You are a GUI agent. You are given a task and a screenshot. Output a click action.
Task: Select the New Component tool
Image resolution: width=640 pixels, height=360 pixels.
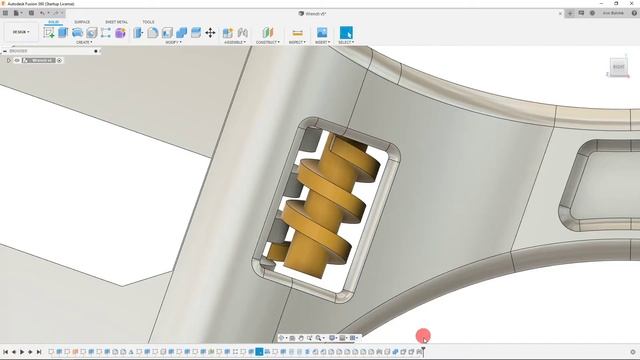(x=228, y=33)
